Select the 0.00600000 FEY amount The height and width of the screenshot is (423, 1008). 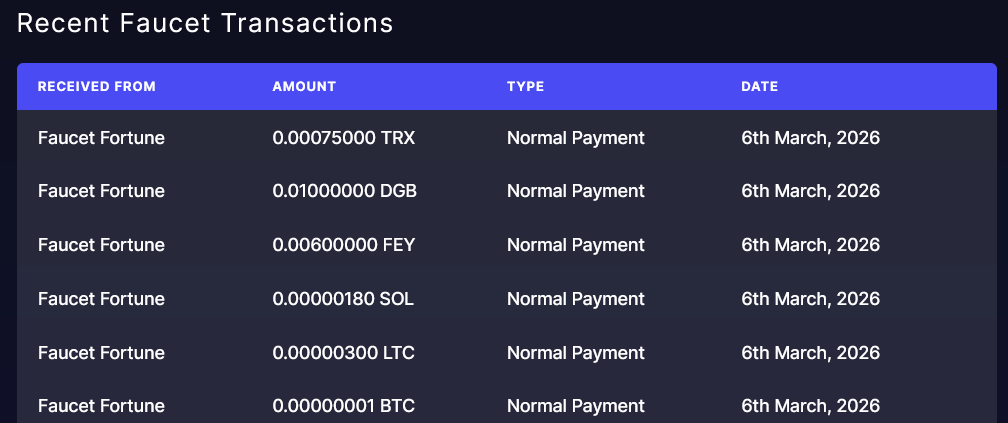tap(343, 245)
